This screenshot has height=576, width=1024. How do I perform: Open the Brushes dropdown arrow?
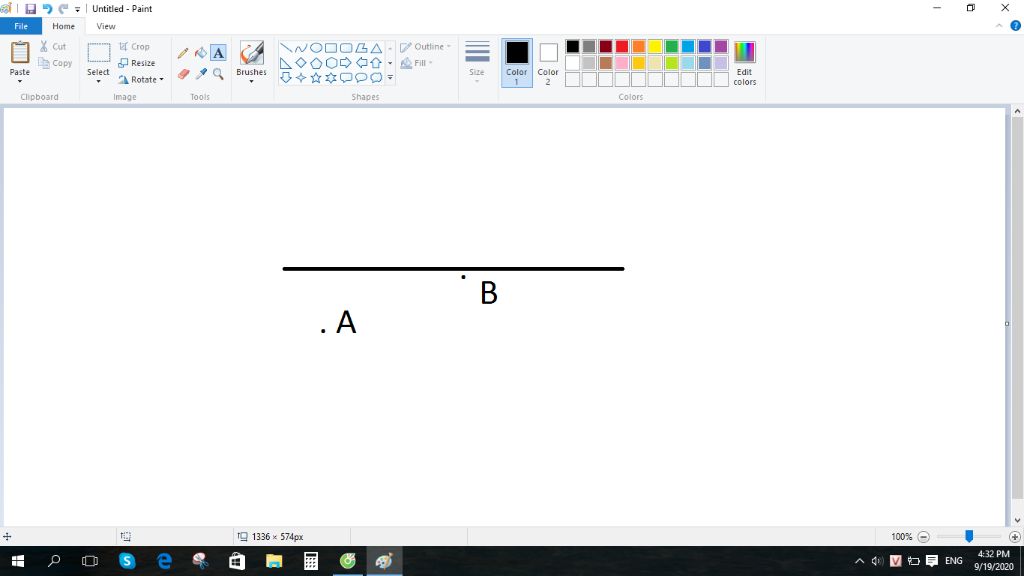pyautogui.click(x=251, y=82)
